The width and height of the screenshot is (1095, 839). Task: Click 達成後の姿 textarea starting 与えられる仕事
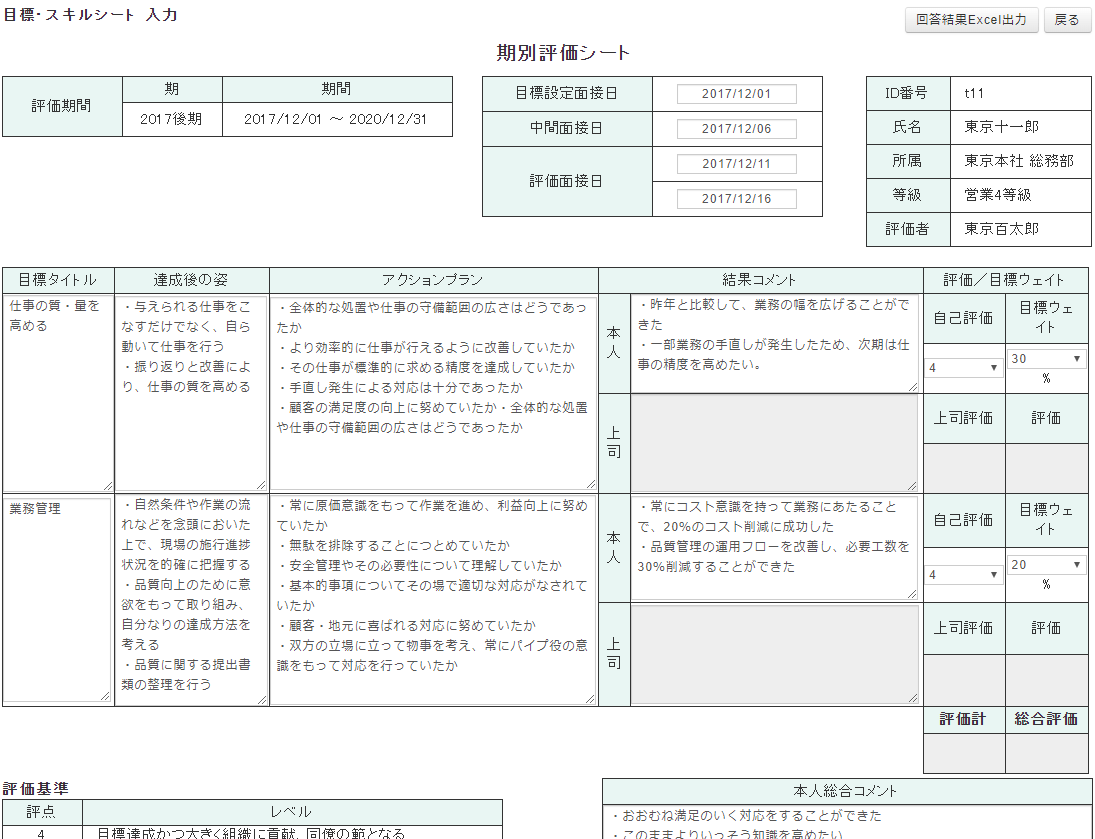click(x=191, y=393)
